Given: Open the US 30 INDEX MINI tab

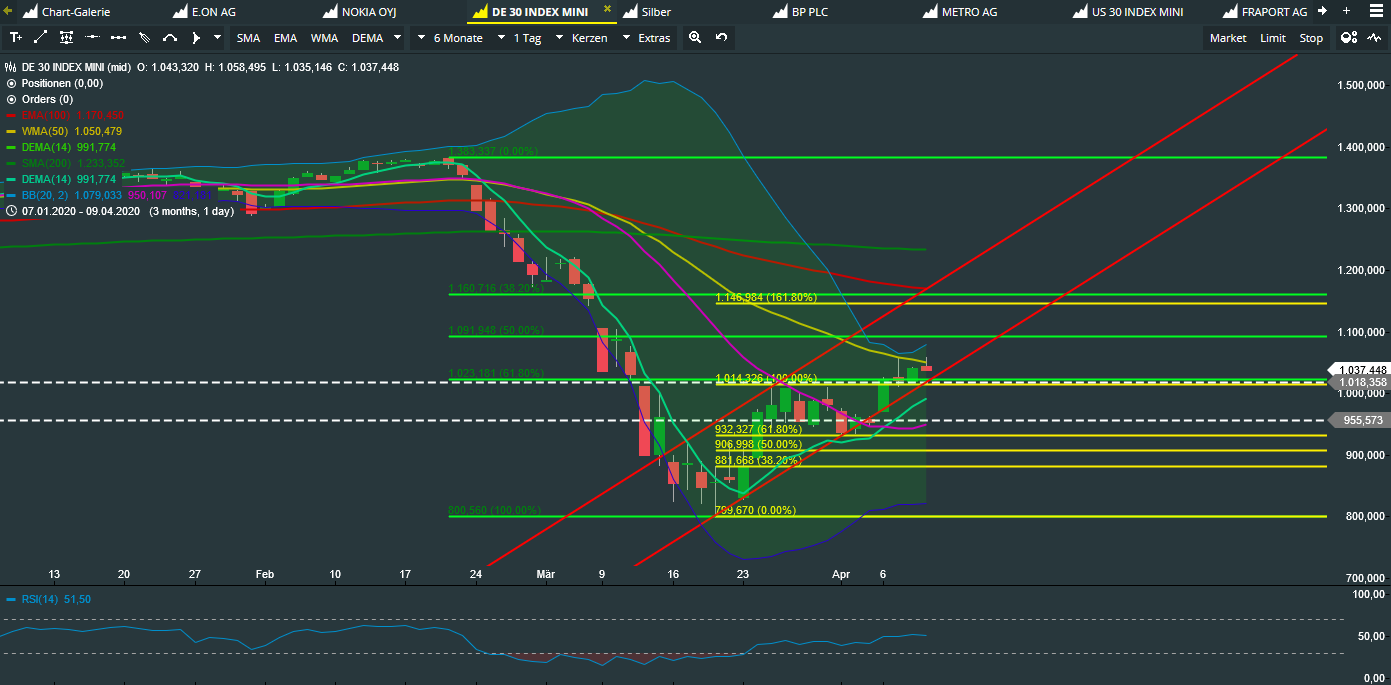Looking at the screenshot, I should click(x=1127, y=12).
